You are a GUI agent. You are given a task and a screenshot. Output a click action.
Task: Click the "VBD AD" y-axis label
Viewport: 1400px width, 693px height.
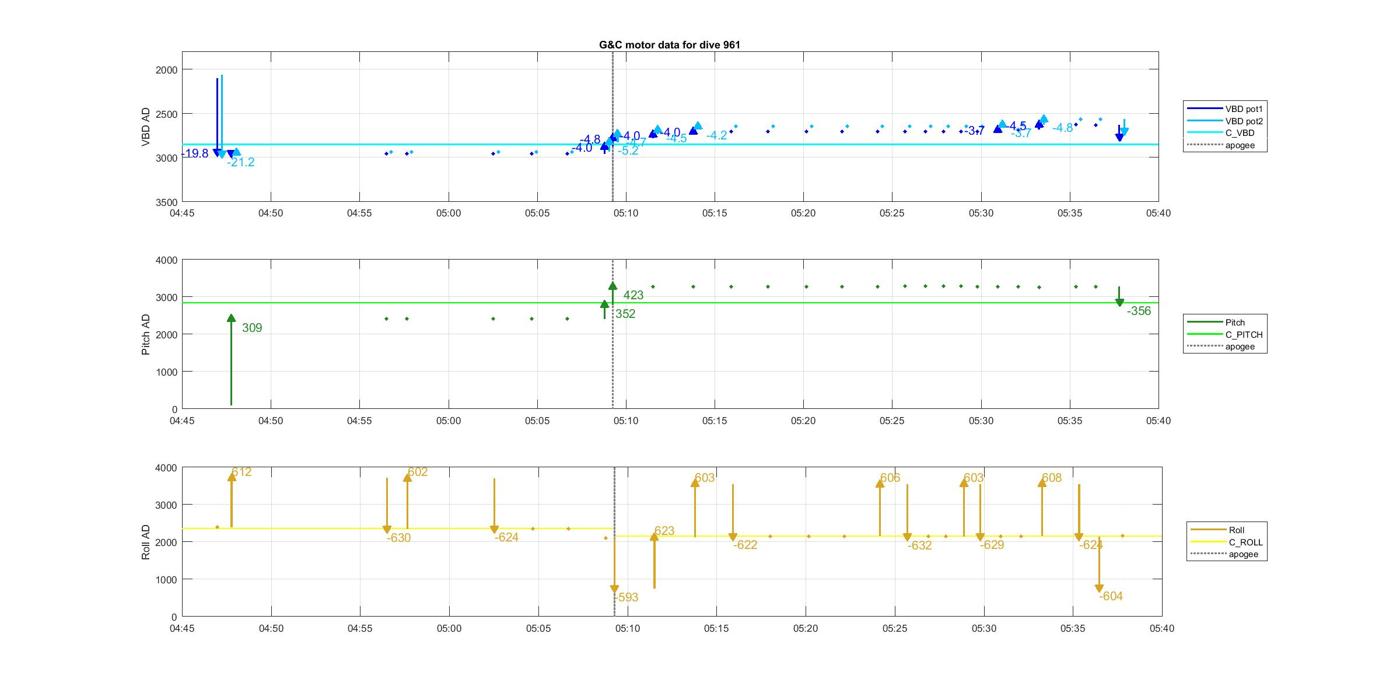coord(146,127)
